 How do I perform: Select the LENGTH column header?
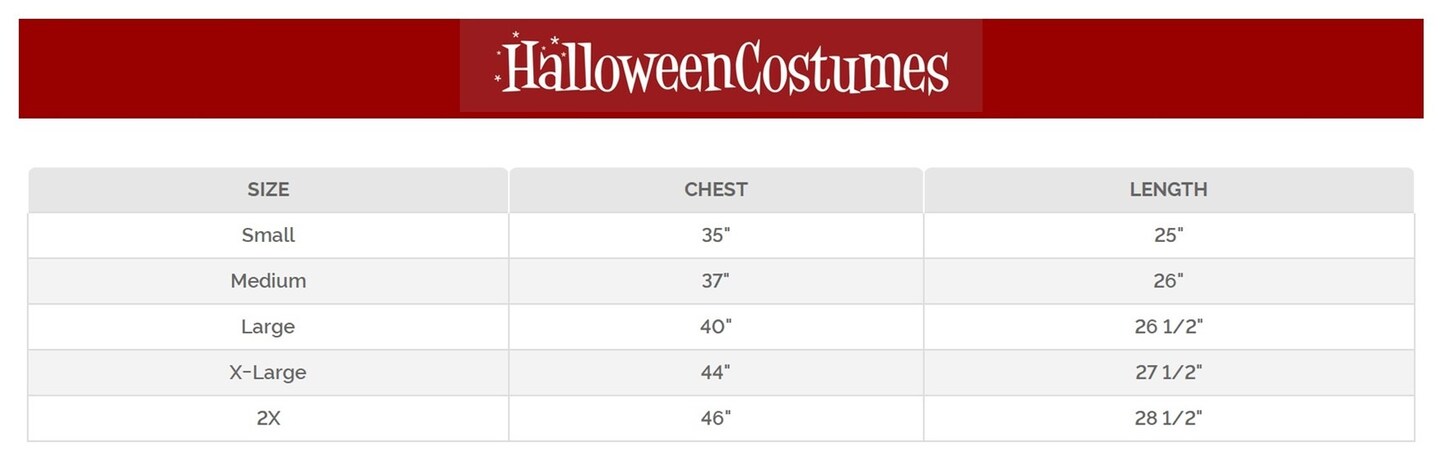pos(1168,189)
